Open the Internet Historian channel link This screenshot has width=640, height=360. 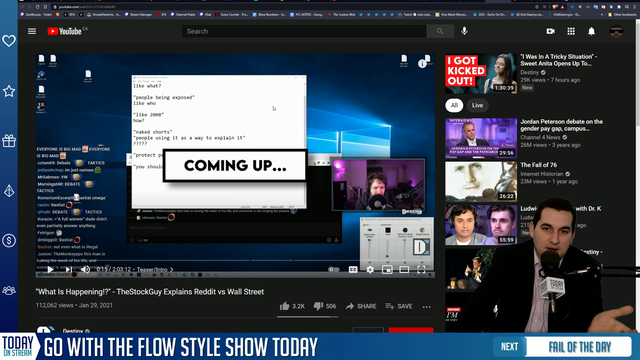[542, 174]
